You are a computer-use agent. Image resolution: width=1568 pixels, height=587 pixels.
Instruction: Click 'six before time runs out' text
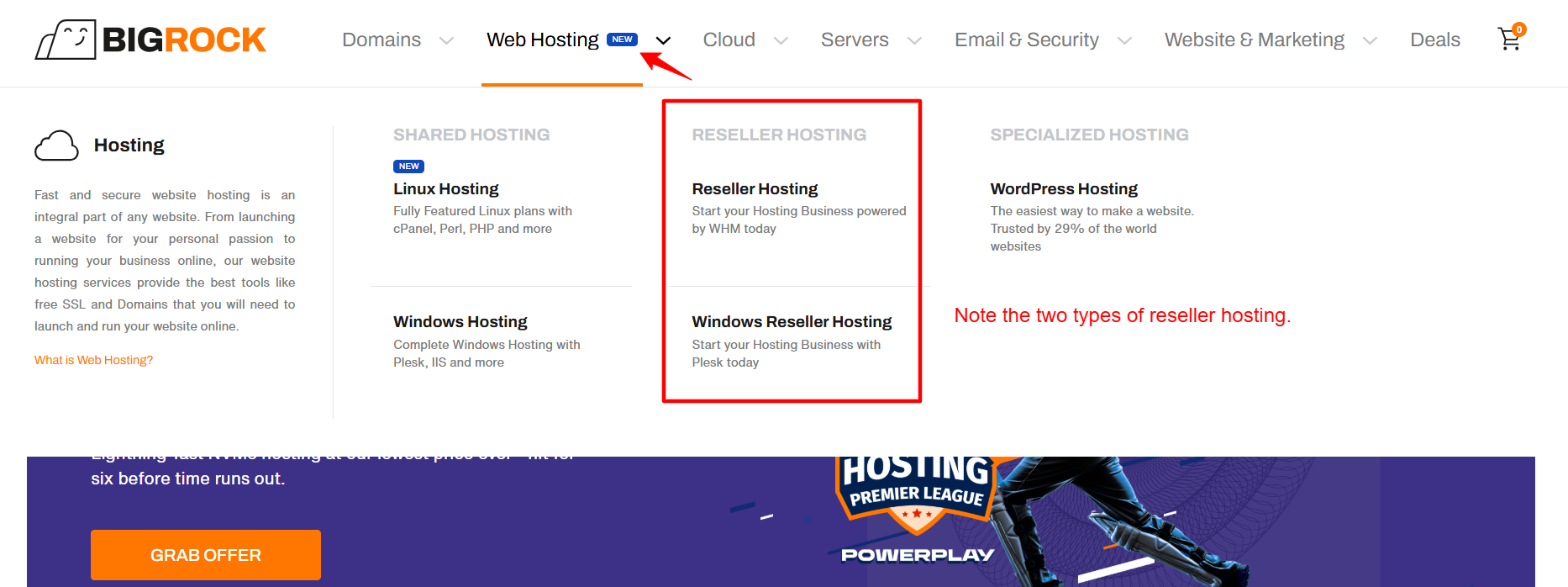[x=187, y=479]
